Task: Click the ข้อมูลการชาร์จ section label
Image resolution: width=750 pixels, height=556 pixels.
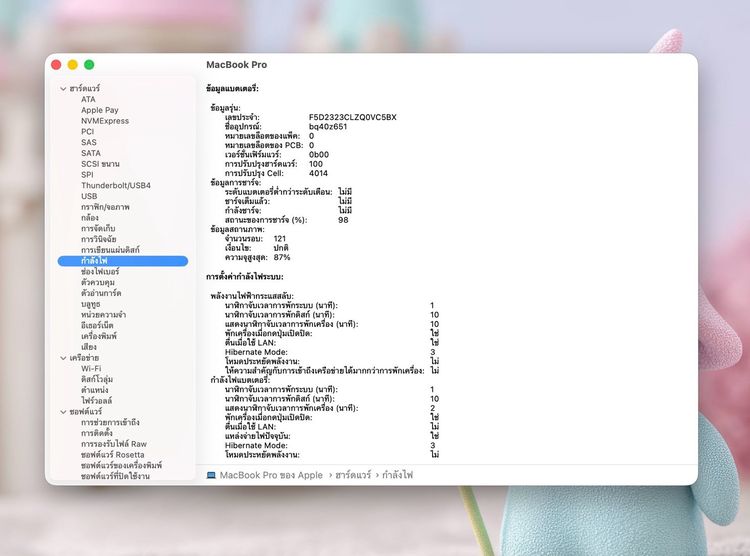Action: (x=236, y=182)
